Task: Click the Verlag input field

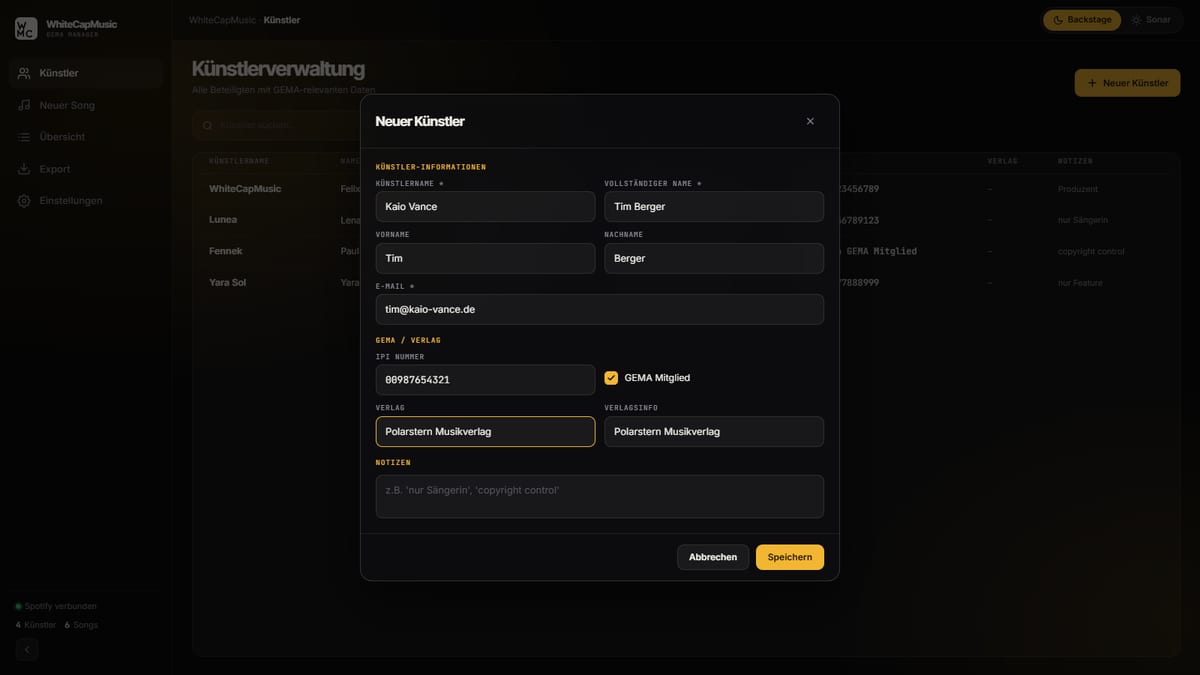Action: [485, 431]
